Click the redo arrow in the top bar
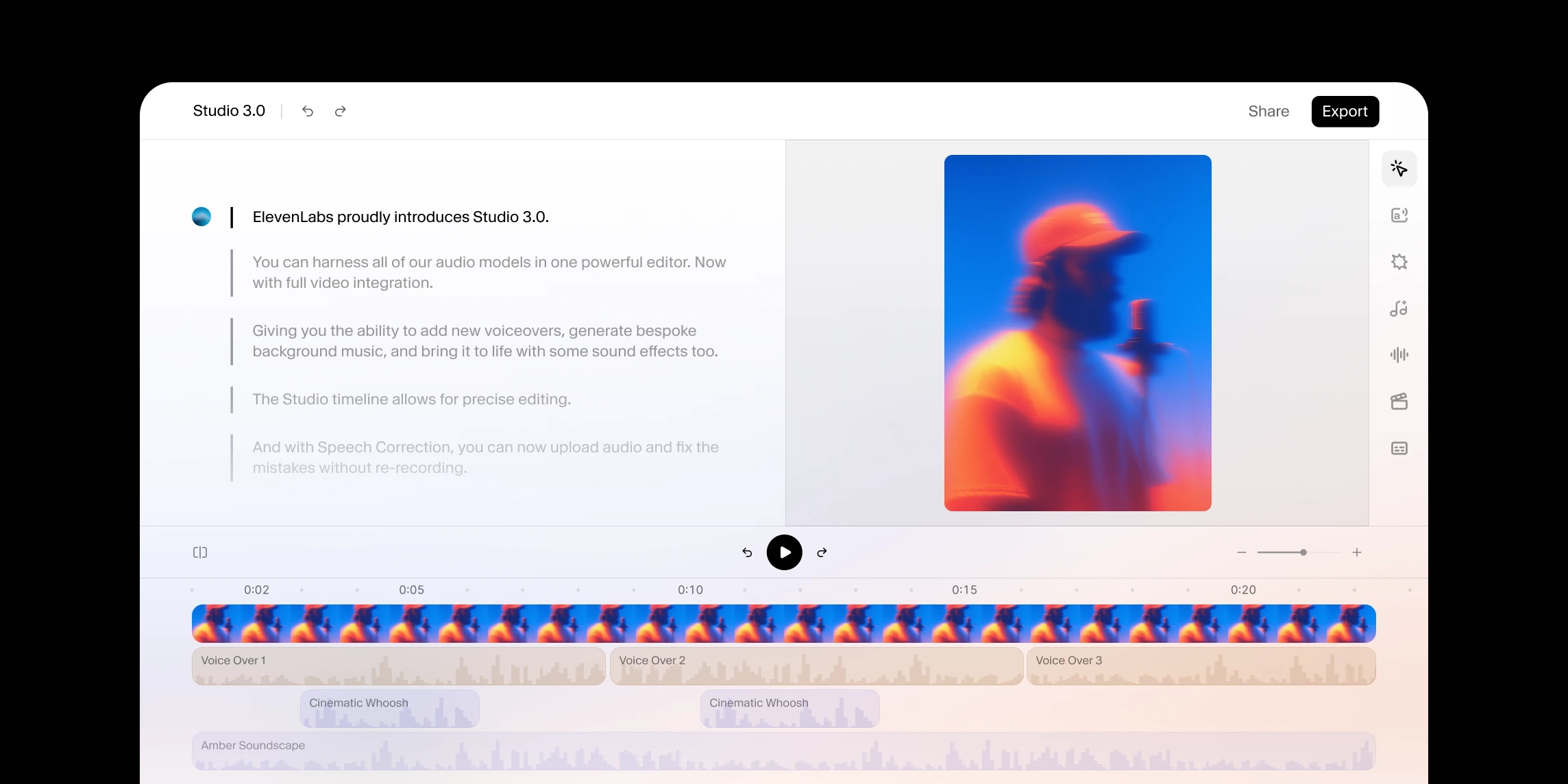1568x784 pixels. 340,111
